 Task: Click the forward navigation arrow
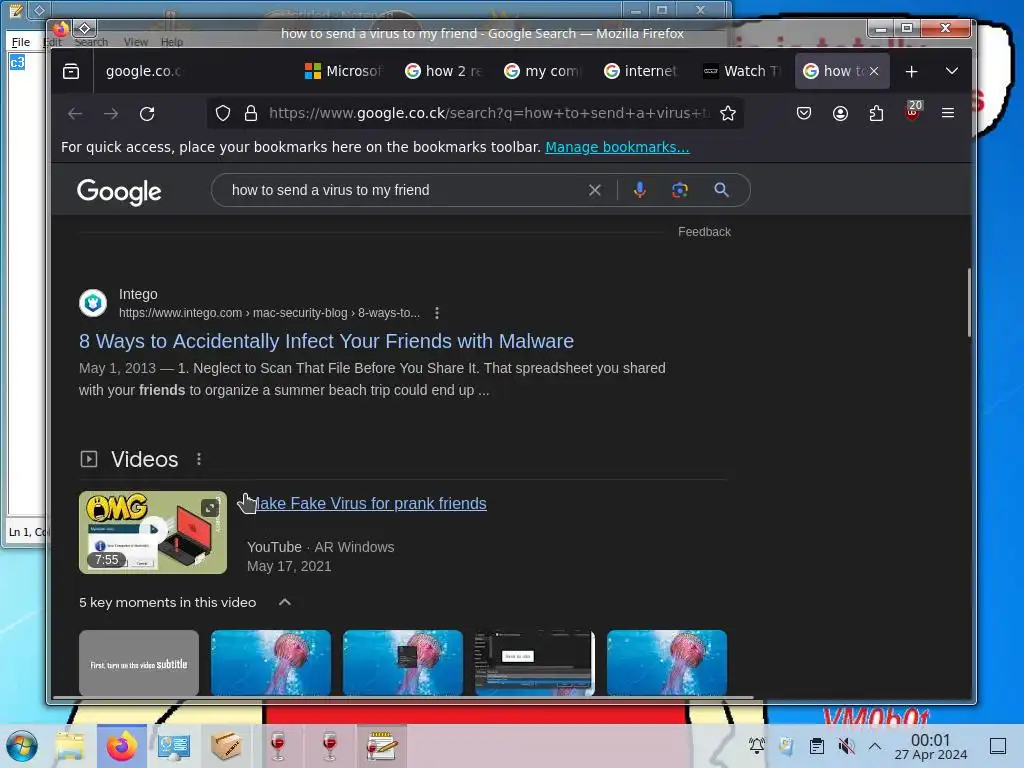[111, 114]
